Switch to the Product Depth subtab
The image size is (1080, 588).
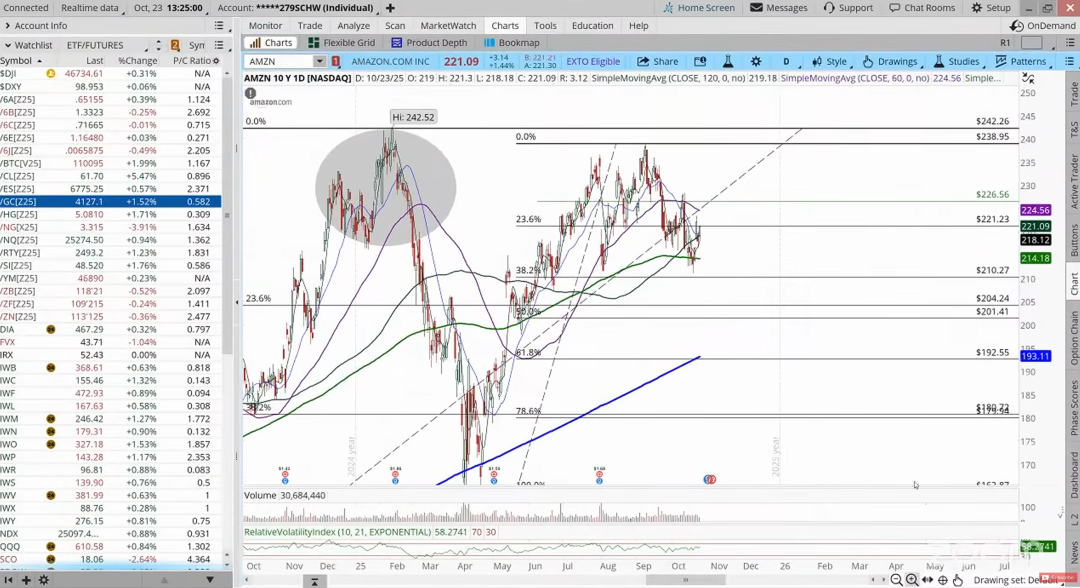pyautogui.click(x=429, y=43)
